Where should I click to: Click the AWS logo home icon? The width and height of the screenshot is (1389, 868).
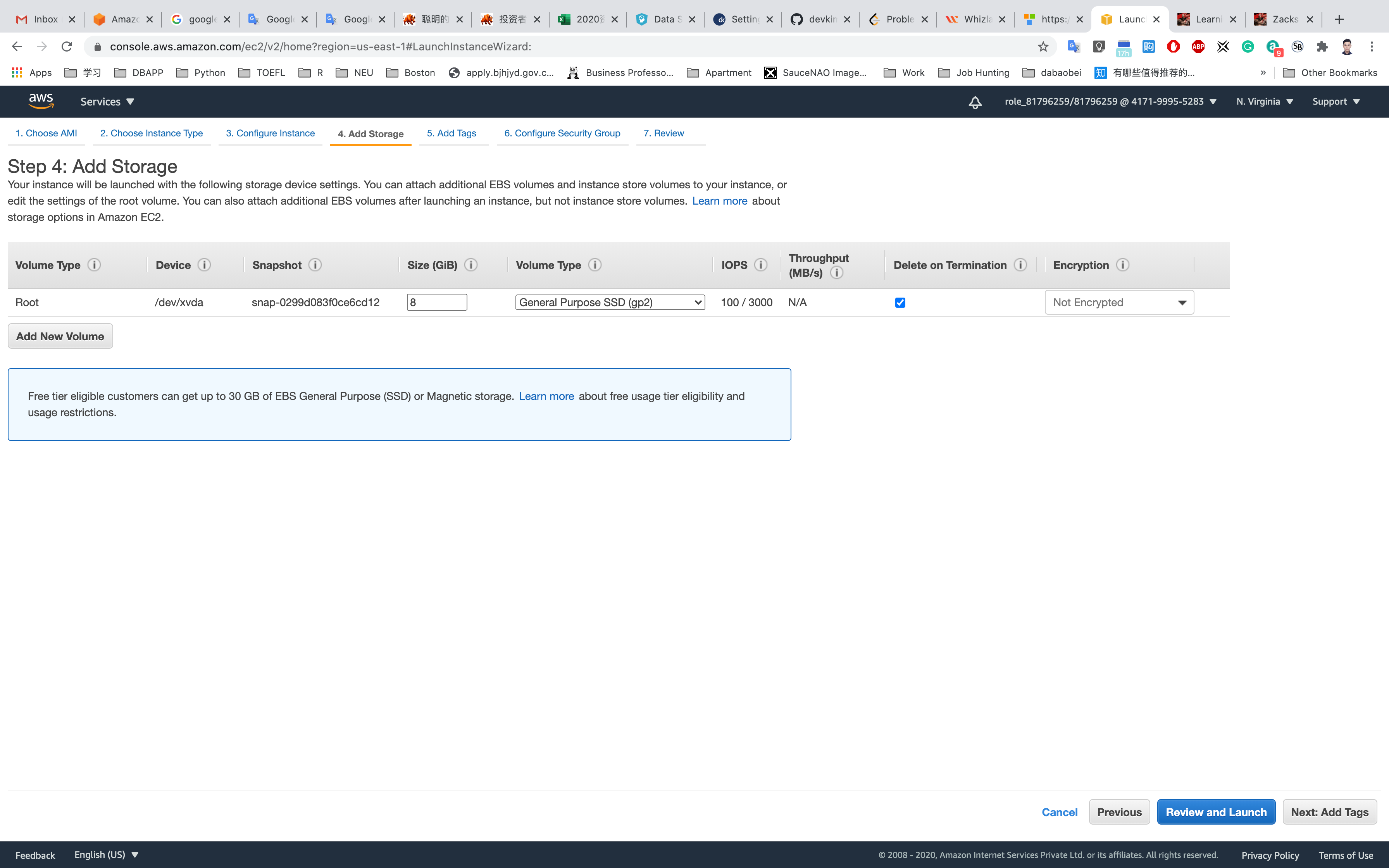coord(41,101)
